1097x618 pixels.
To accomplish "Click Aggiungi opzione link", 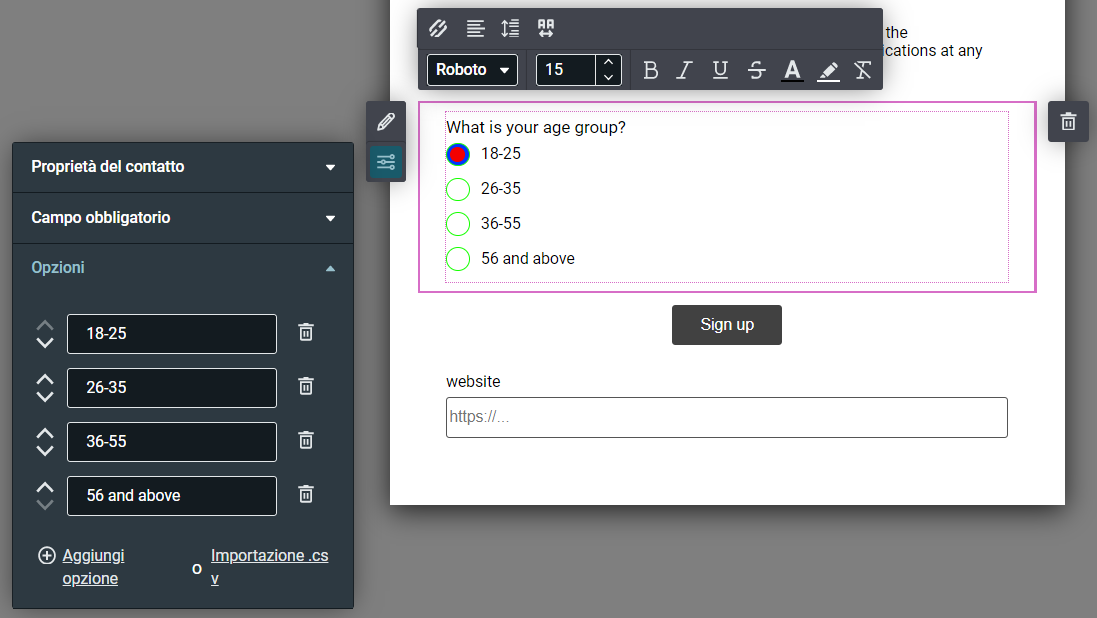I will [x=93, y=567].
